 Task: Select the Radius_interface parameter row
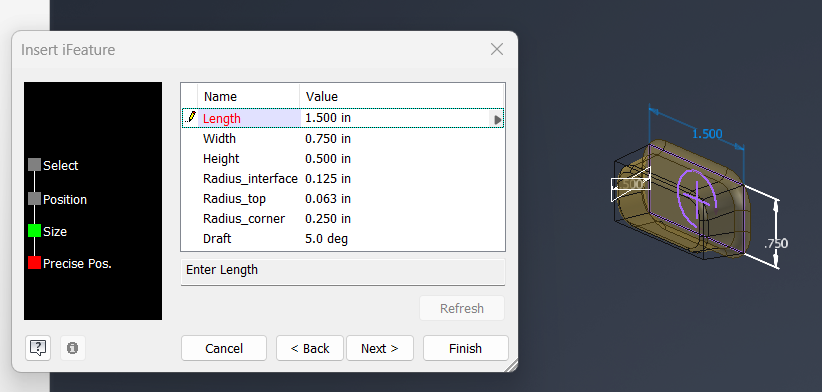(343, 179)
